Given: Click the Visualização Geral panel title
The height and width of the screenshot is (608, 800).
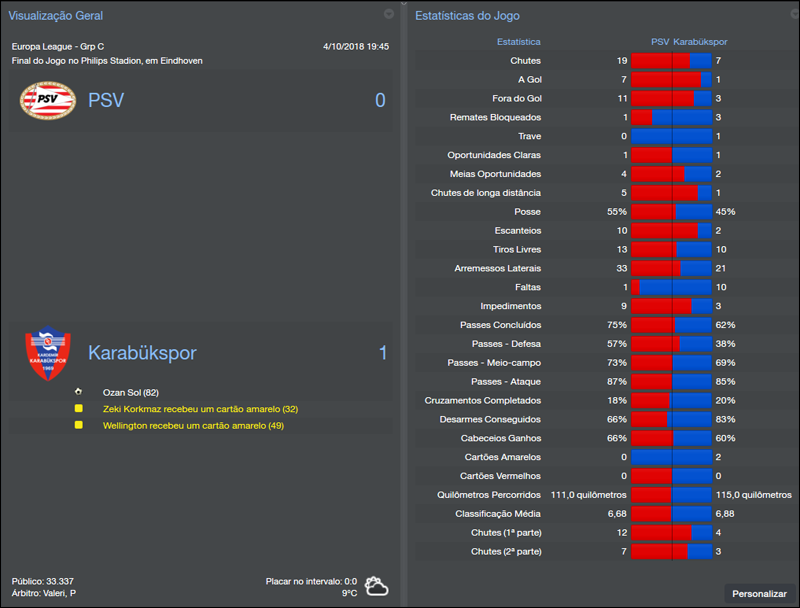Looking at the screenshot, I should tap(55, 16).
